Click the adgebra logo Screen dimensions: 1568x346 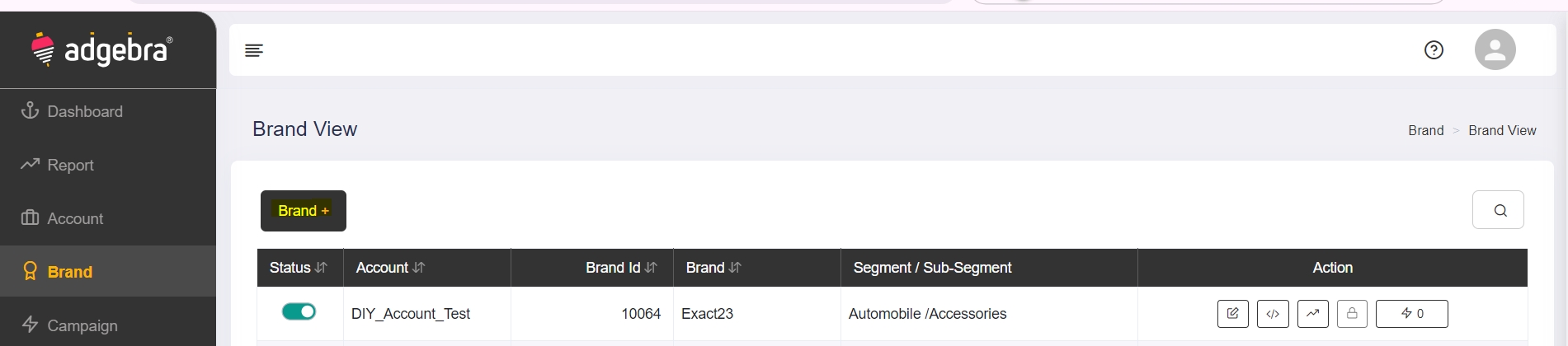tap(102, 50)
